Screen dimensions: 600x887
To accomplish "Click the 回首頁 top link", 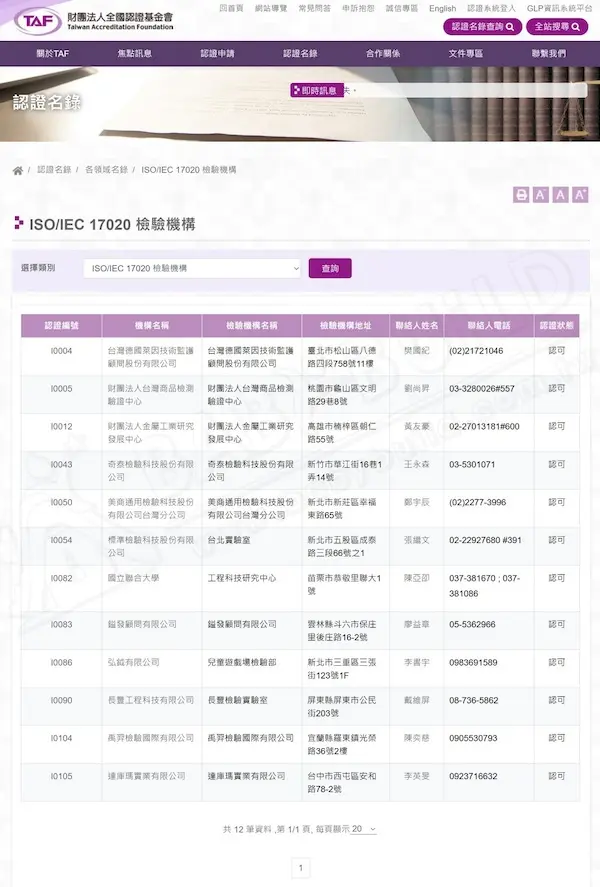I will 231,8.
